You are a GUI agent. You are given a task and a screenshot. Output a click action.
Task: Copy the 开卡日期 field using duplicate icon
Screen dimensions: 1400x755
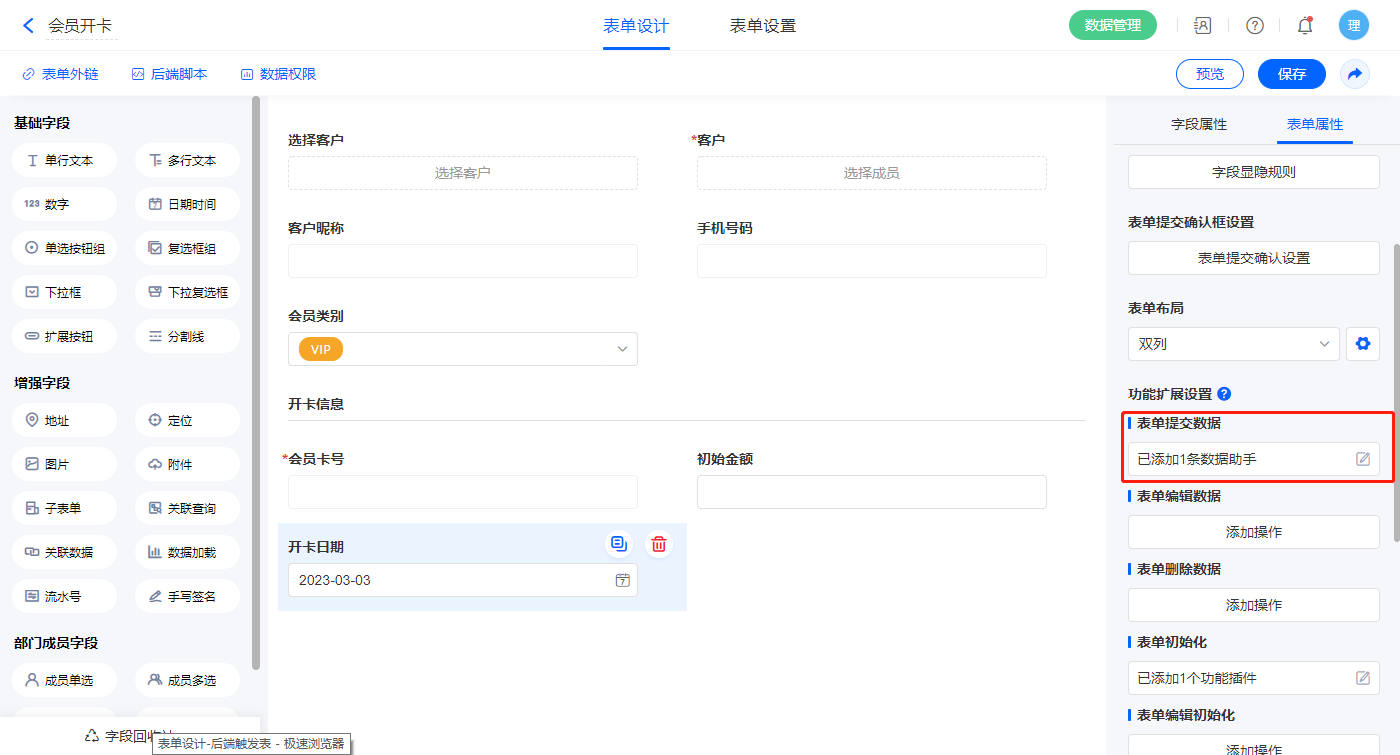coord(619,544)
